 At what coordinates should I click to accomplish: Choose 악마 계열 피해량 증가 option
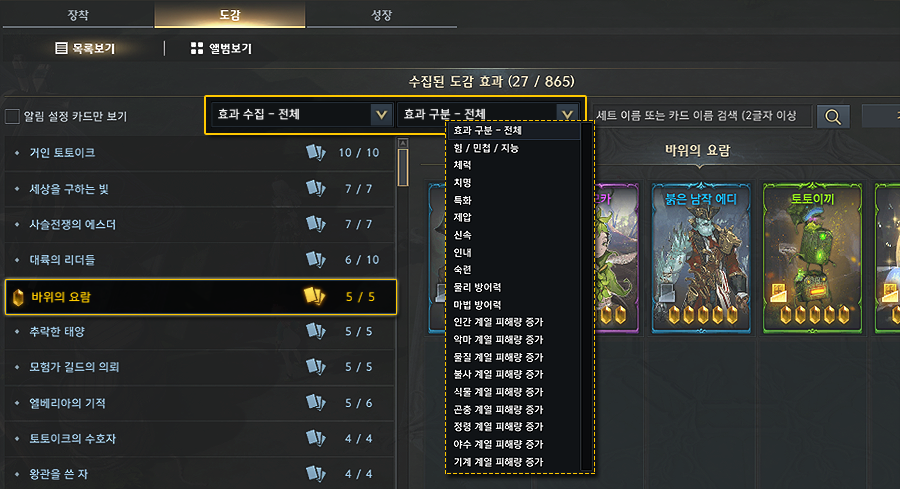[498, 340]
